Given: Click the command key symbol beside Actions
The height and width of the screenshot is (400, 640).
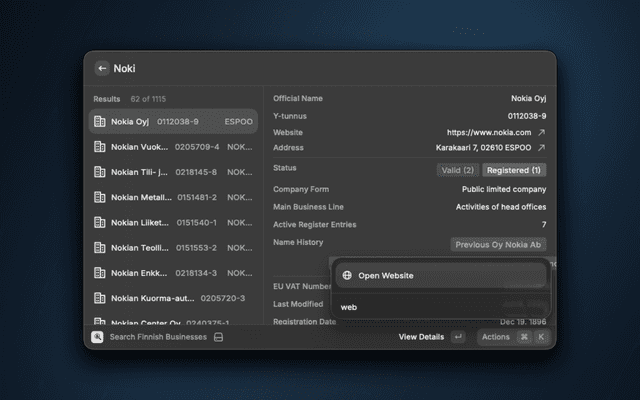Looking at the screenshot, I should [524, 337].
